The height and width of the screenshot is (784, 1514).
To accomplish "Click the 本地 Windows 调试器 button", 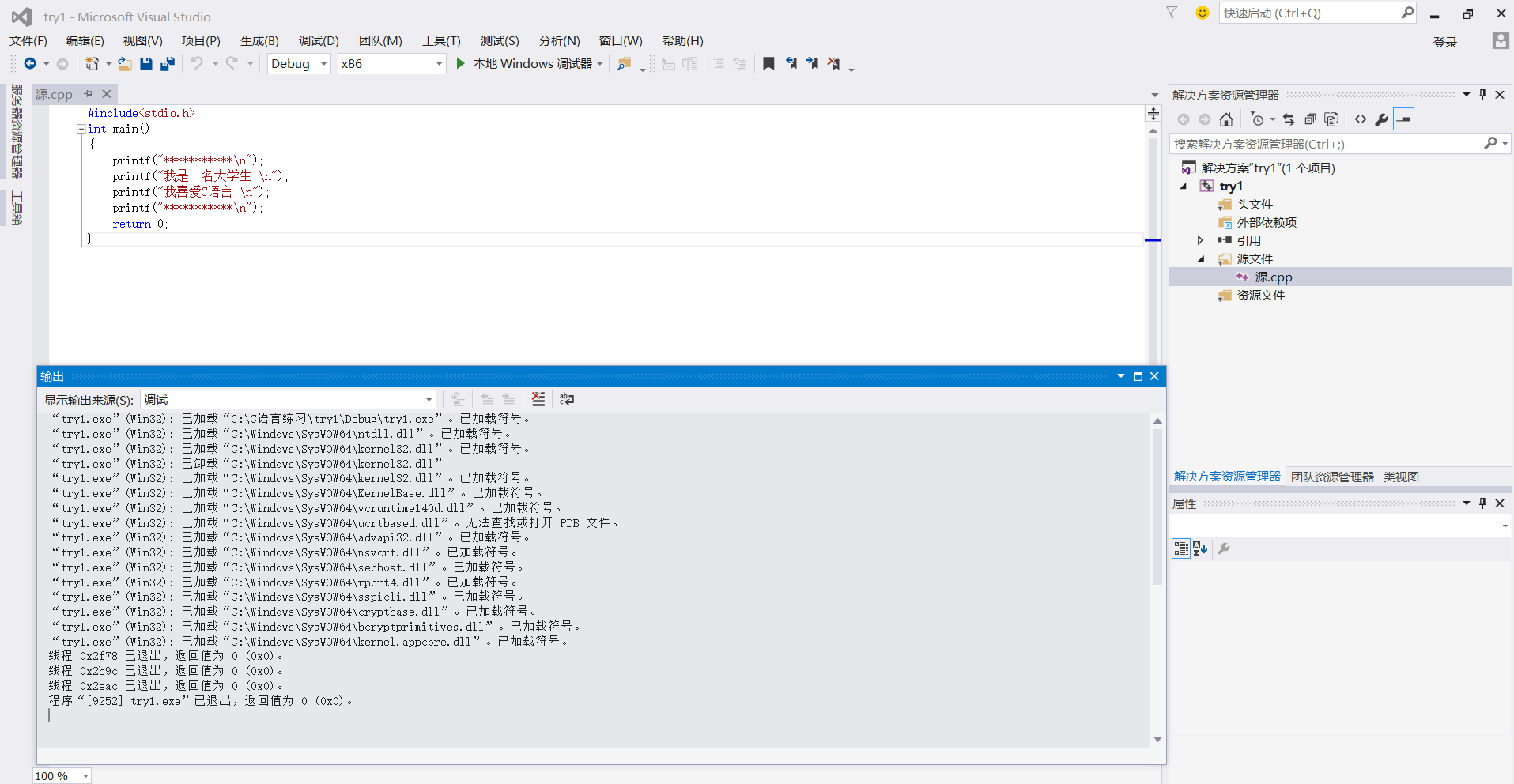I will (525, 64).
